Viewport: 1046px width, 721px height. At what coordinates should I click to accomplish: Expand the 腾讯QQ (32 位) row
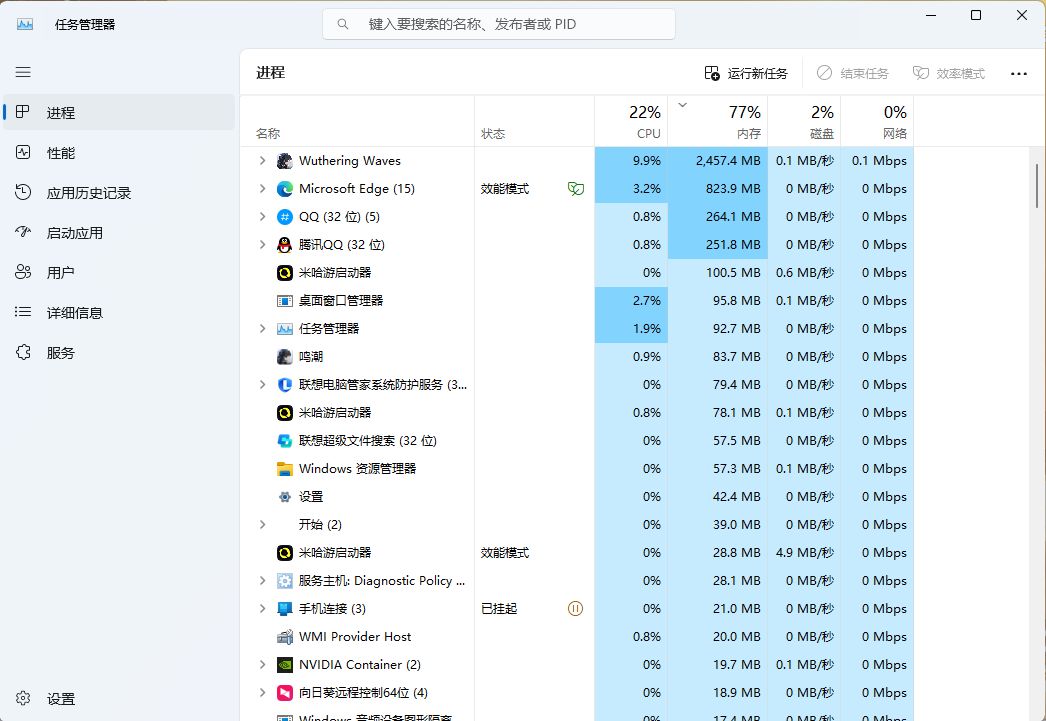click(262, 245)
